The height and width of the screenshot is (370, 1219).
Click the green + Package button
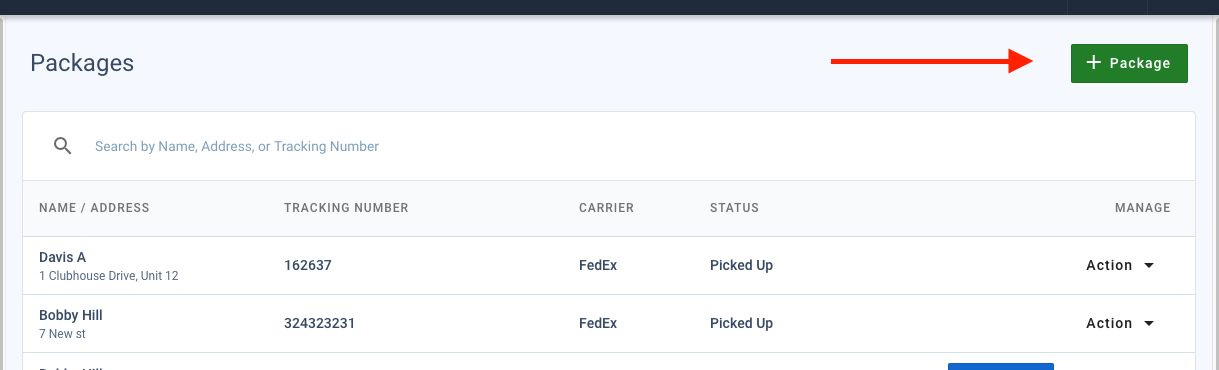[1129, 63]
